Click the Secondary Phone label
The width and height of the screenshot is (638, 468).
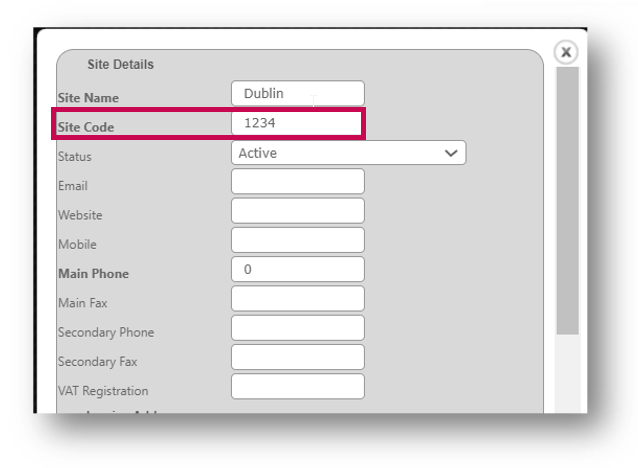pos(106,332)
